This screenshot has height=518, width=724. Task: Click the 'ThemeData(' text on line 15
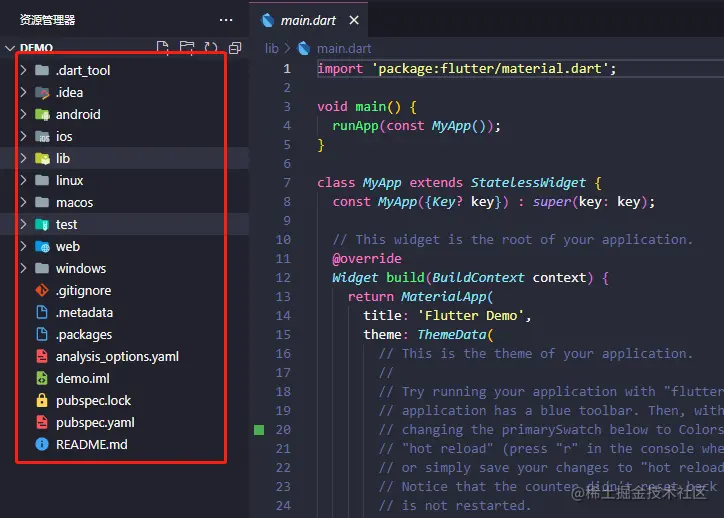tap(455, 335)
